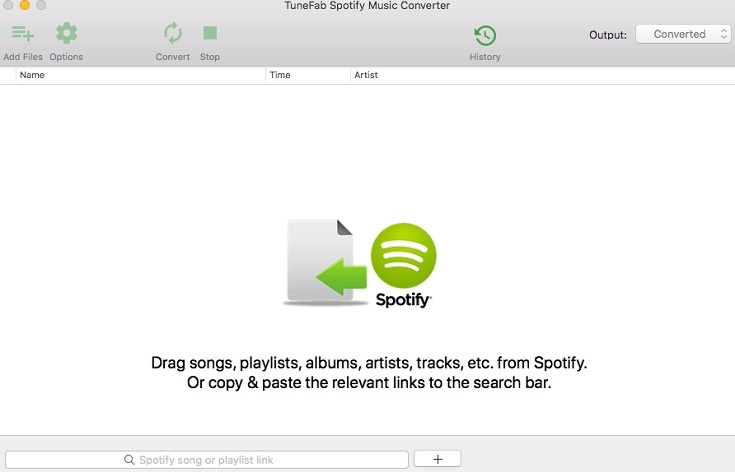Focus the Spotify song or playlist link field
This screenshot has width=735, height=472.
207,460
